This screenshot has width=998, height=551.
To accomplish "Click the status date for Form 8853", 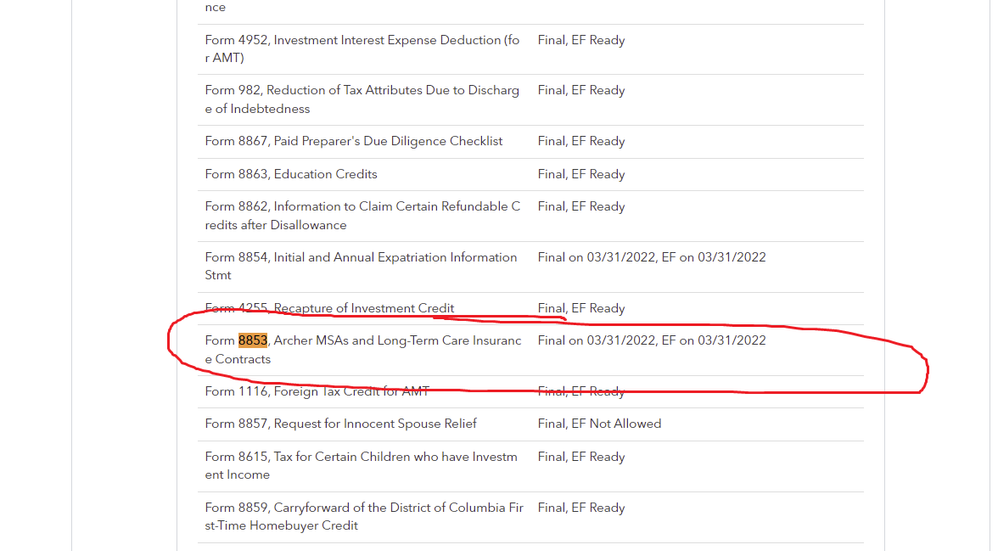I will (x=651, y=340).
